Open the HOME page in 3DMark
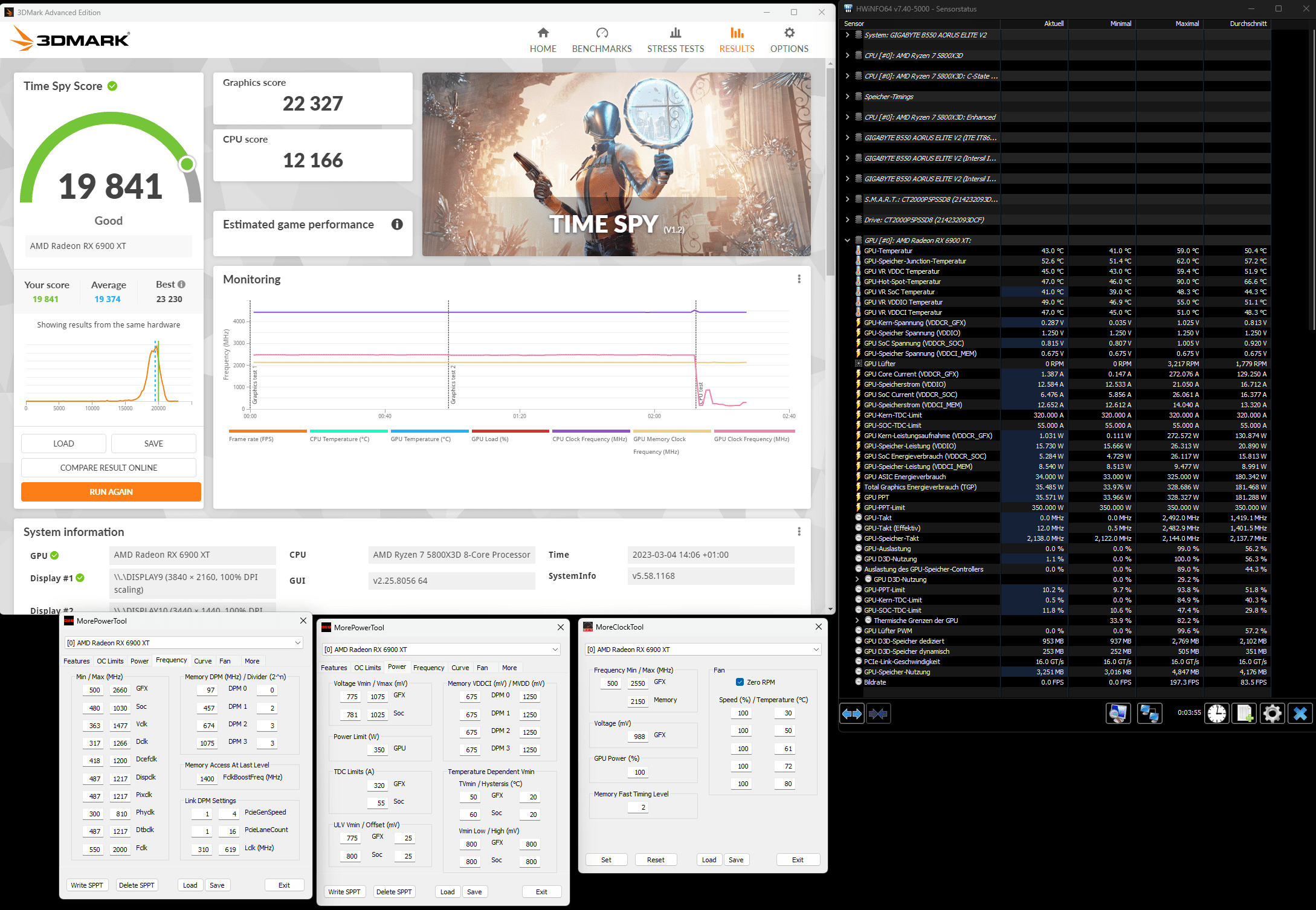1316x910 pixels. (543, 40)
